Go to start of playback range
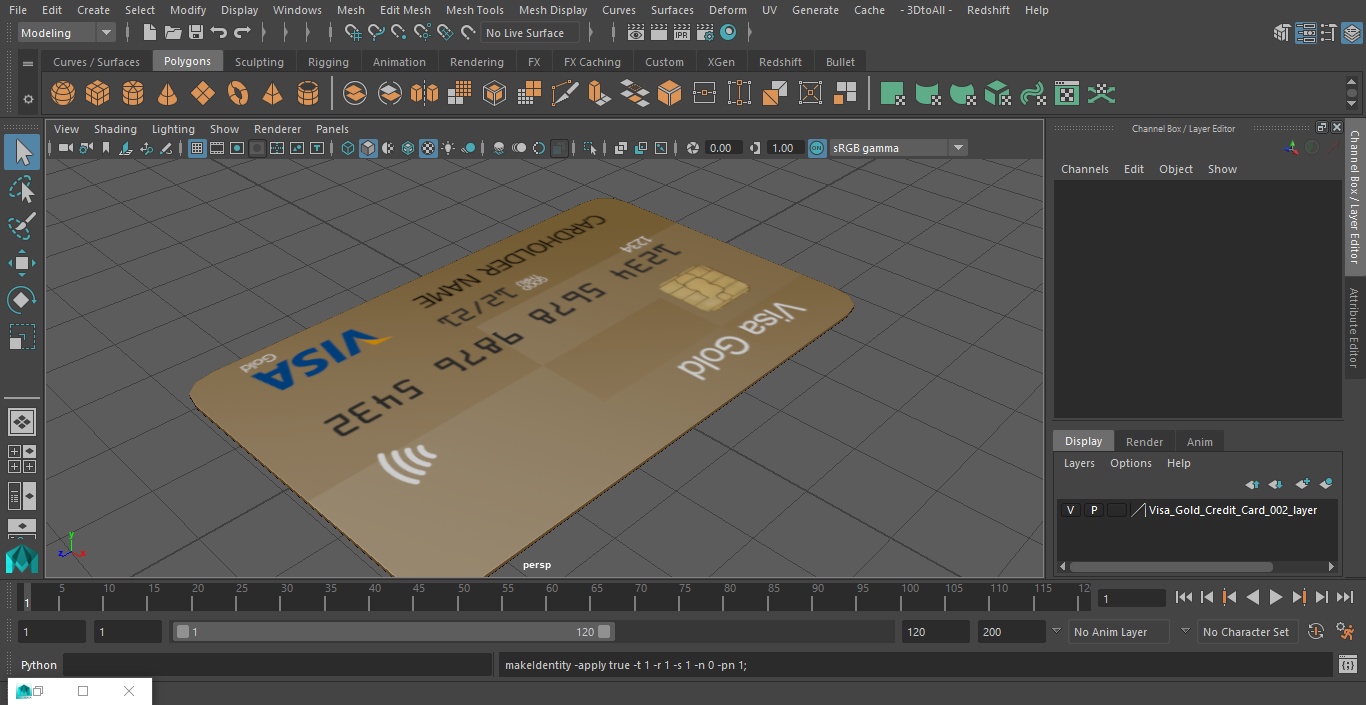Viewport: 1366px width, 705px height. pos(1184,597)
